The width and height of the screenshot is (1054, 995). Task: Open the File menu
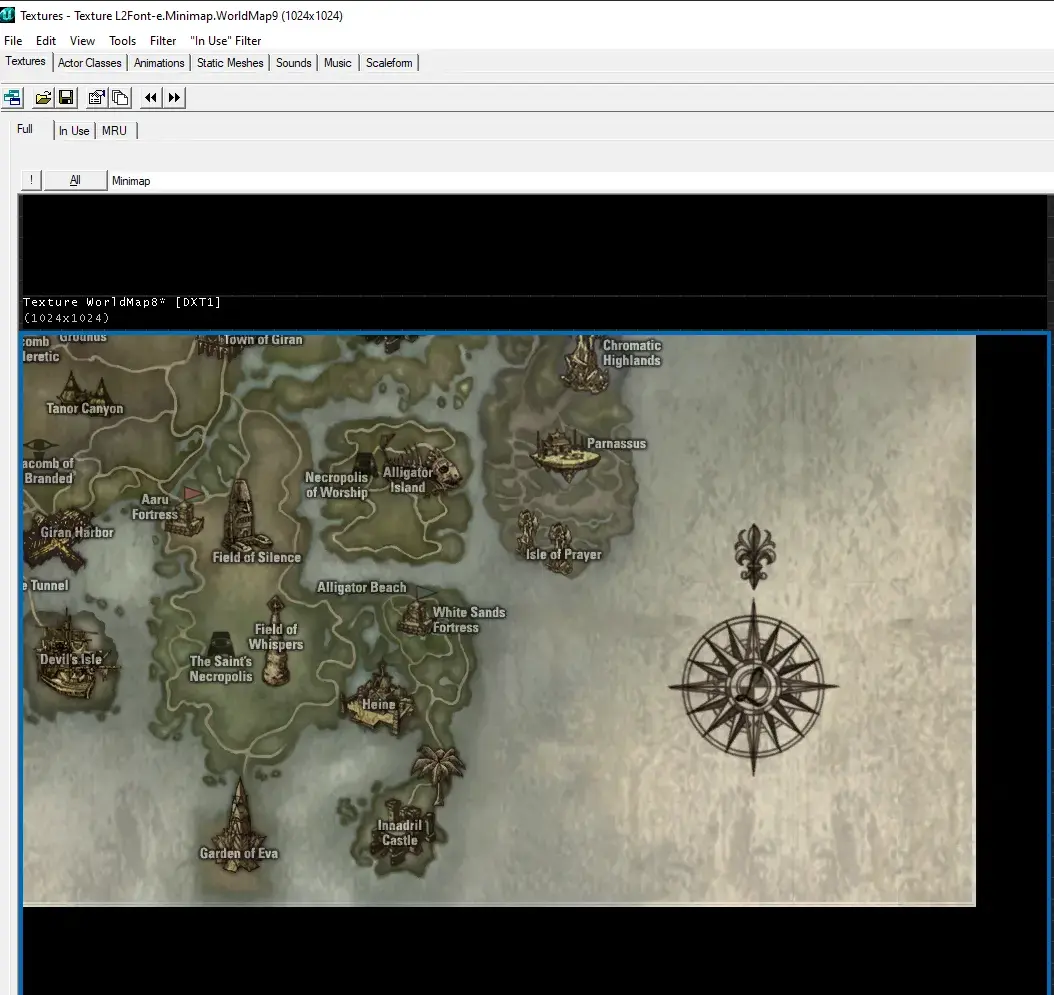coord(13,41)
